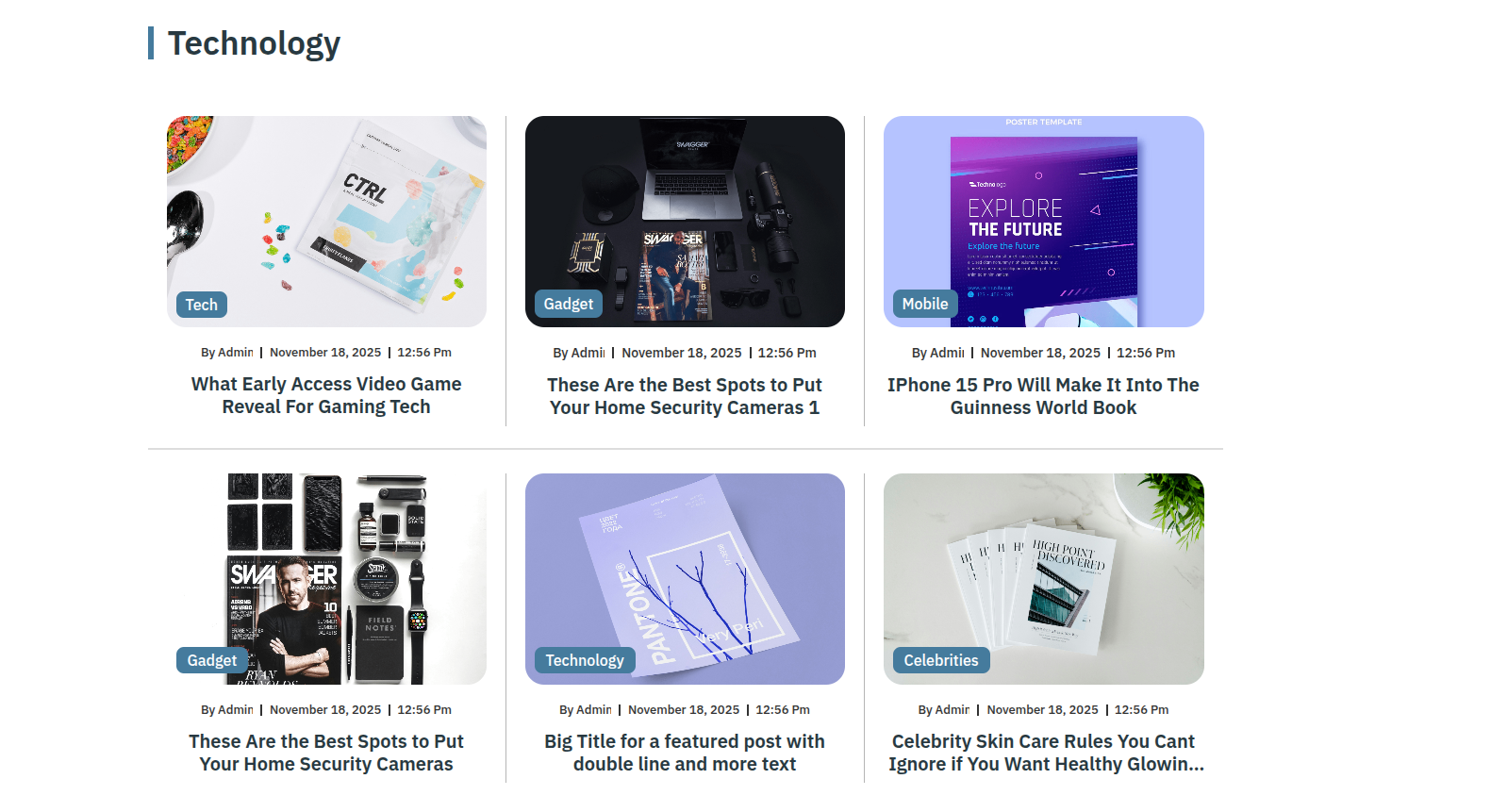Open 'Home Security Cameras 1' post title
This screenshot has width=1491, height=812.
coord(685,396)
